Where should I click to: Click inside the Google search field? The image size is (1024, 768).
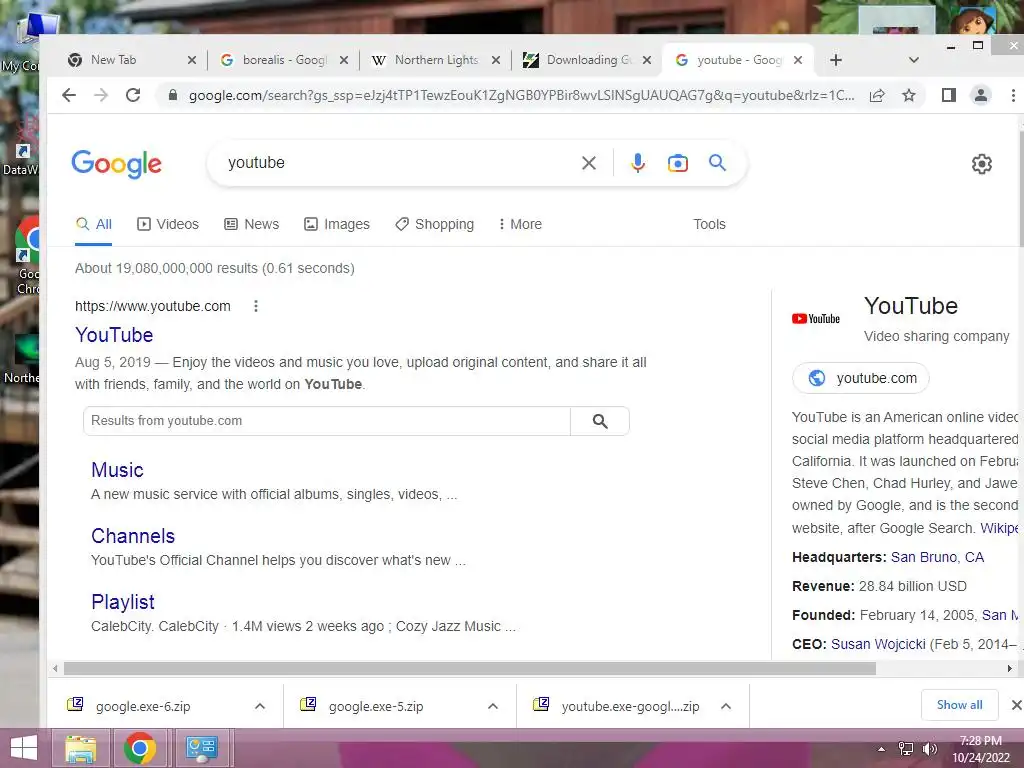point(398,163)
